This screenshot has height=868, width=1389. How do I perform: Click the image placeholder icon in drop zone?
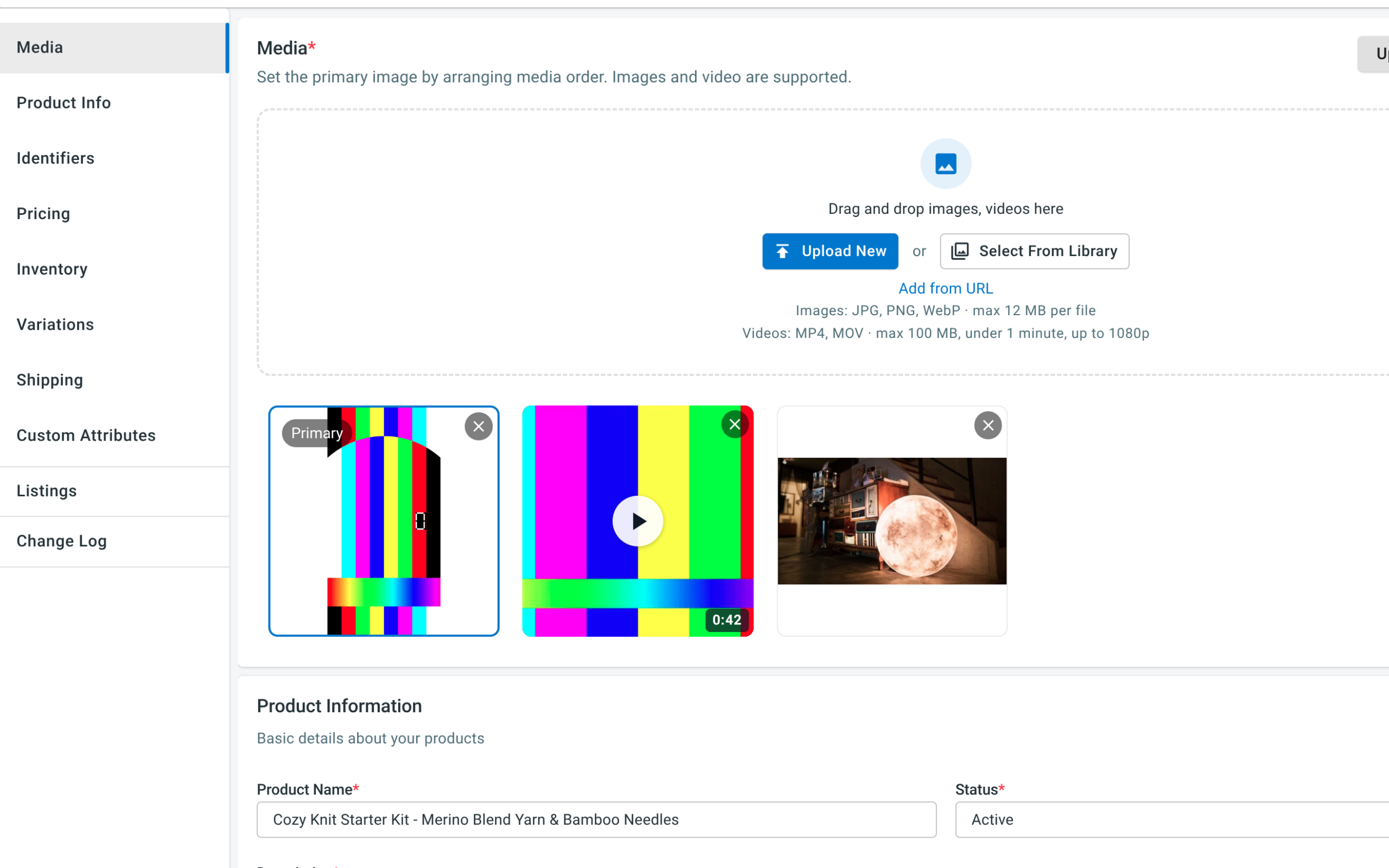[x=945, y=164]
